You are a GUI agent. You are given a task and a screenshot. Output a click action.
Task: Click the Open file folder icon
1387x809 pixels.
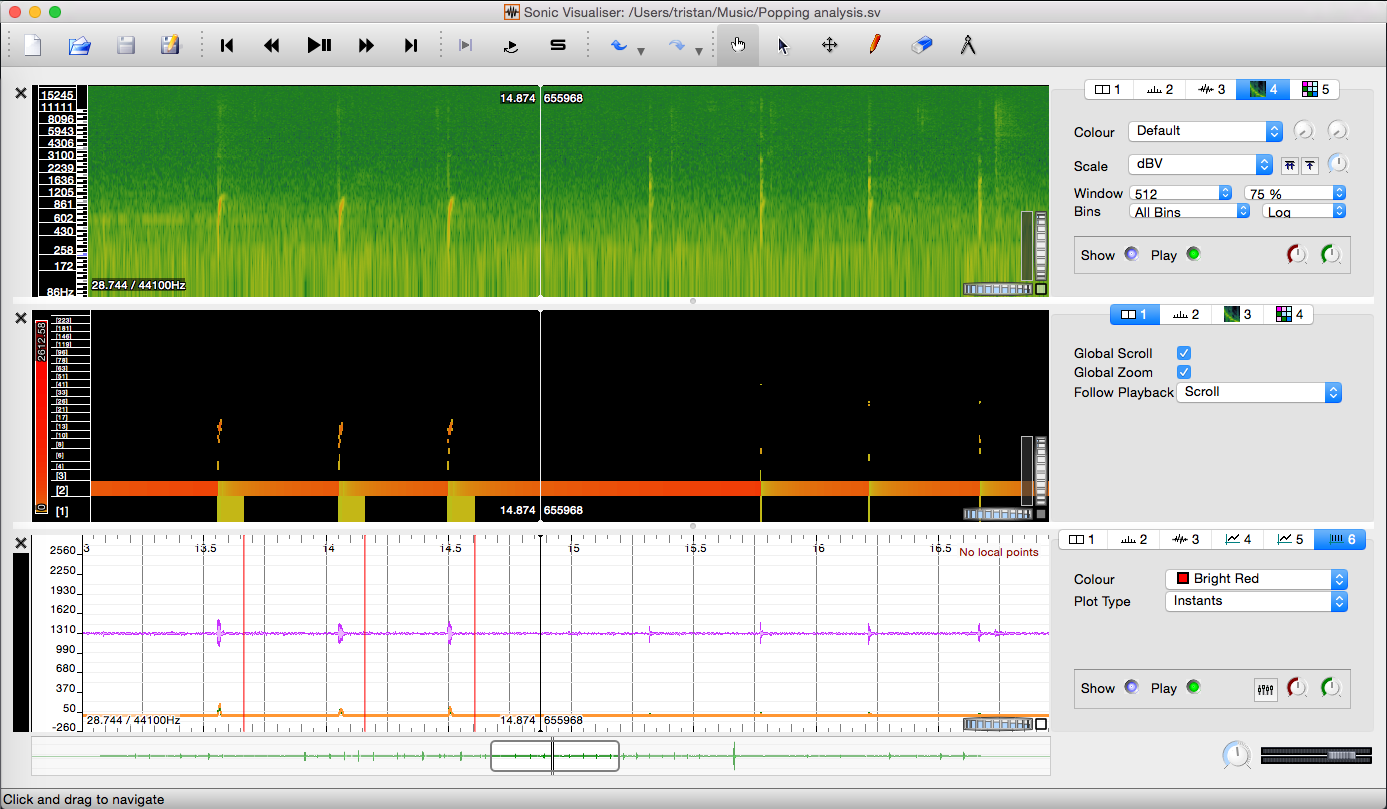79,45
